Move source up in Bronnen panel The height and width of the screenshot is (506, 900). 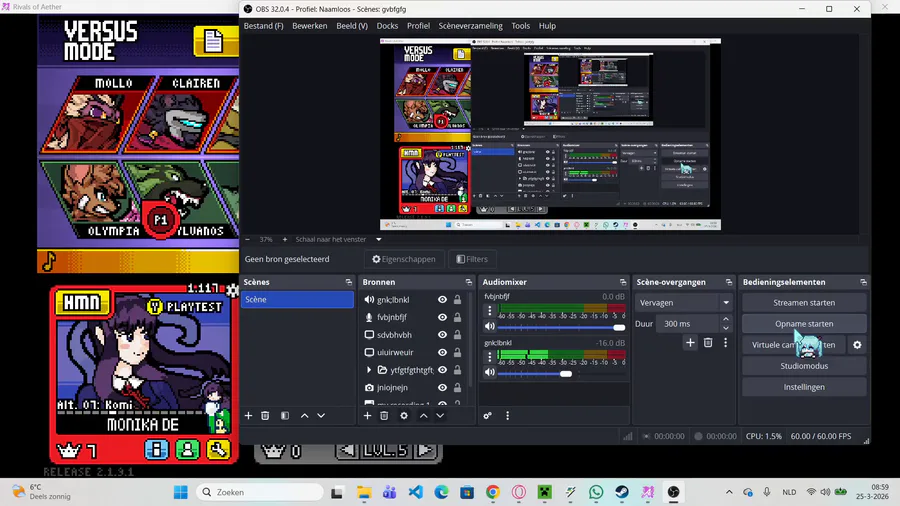point(424,415)
